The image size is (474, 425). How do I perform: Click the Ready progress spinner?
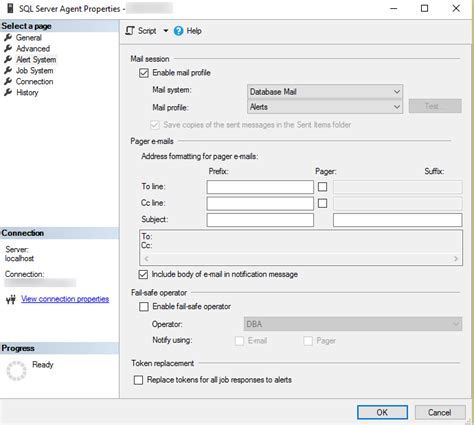(x=16, y=371)
